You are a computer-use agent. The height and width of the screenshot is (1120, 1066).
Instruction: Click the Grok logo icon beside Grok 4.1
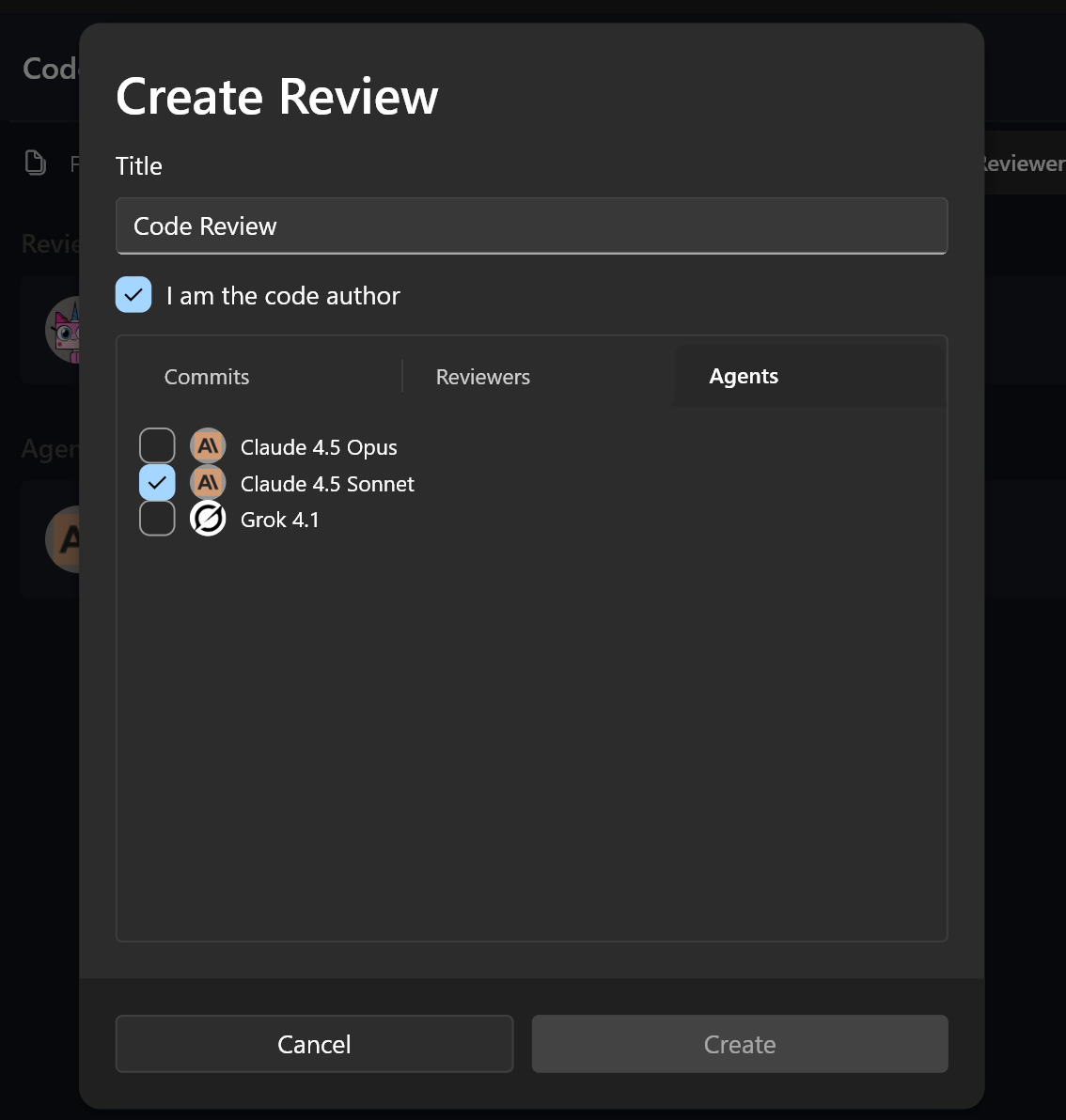click(x=208, y=518)
